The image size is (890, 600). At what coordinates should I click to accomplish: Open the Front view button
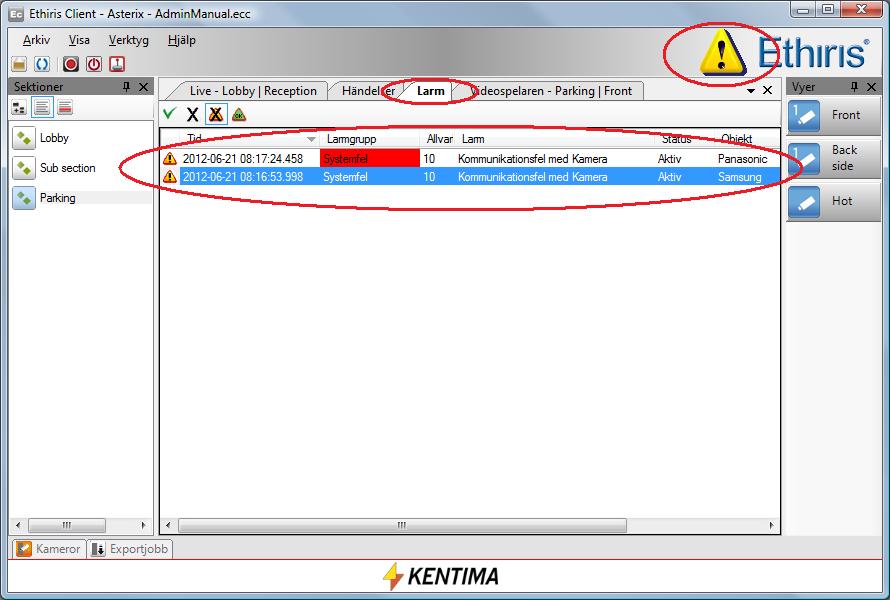833,115
